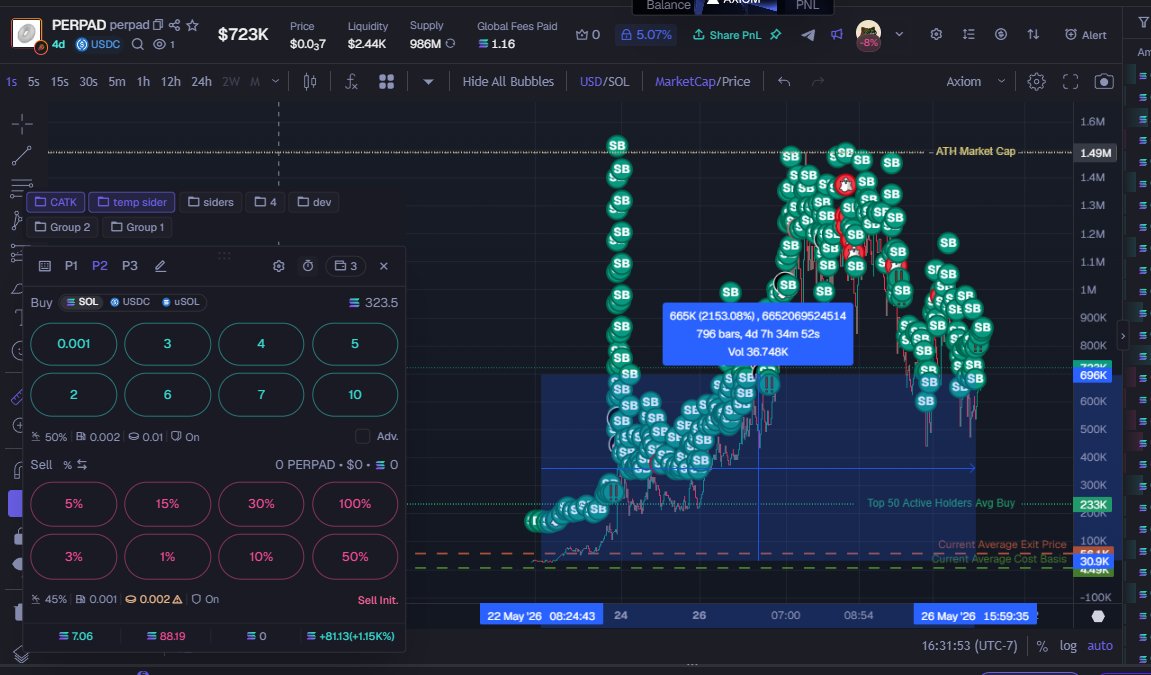The height and width of the screenshot is (675, 1151).
Task: Select the trend line drawing tool
Action: pos(22,156)
